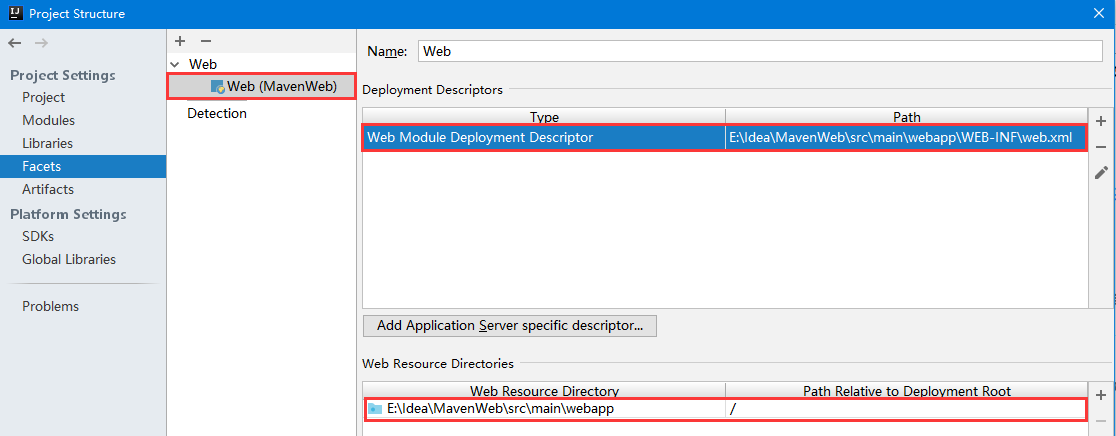Open the Modules settings page
The width and height of the screenshot is (1116, 436).
(48, 120)
